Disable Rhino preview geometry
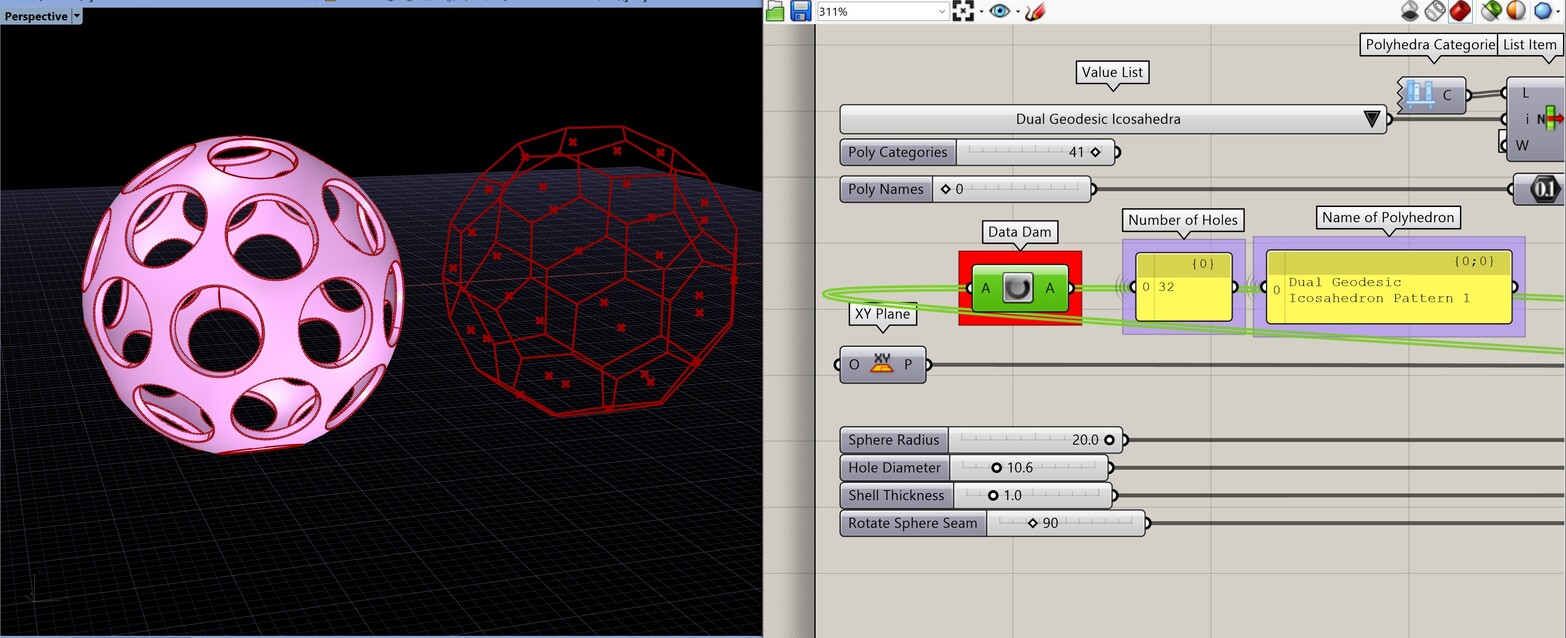The width and height of the screenshot is (1566, 638). click(1410, 11)
